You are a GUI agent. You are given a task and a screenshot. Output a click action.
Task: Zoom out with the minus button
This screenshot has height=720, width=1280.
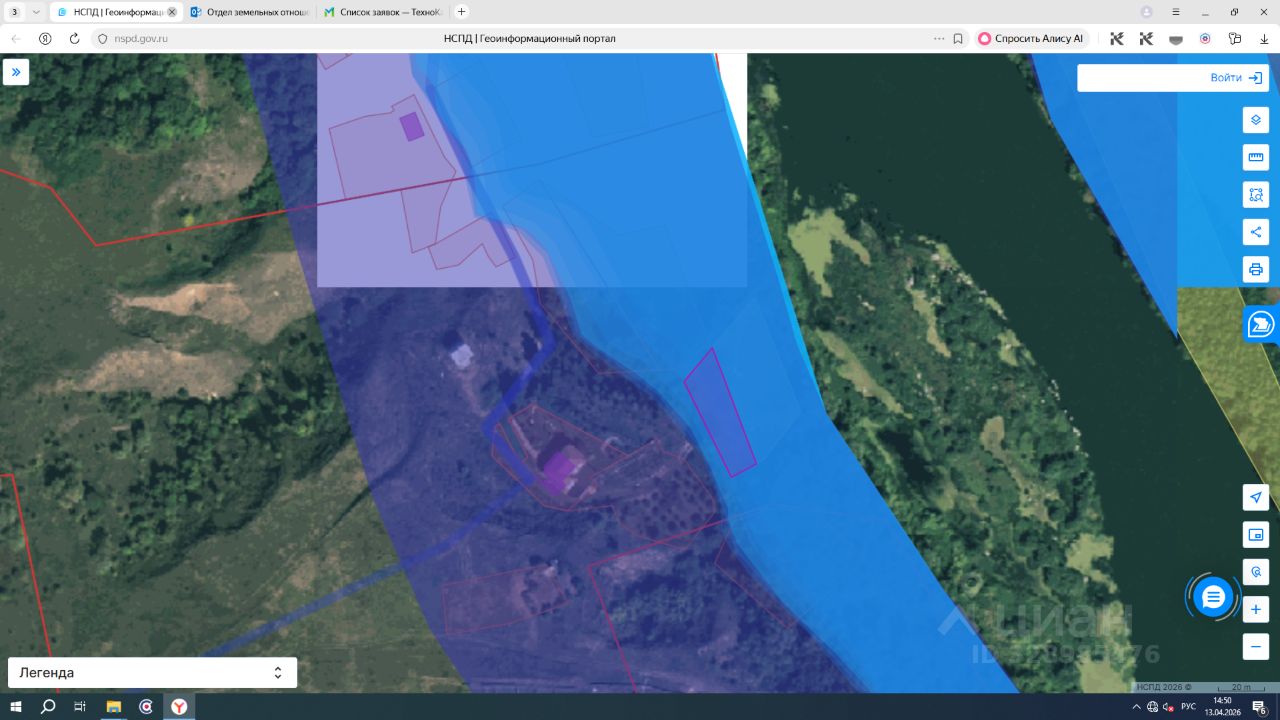pos(1256,647)
